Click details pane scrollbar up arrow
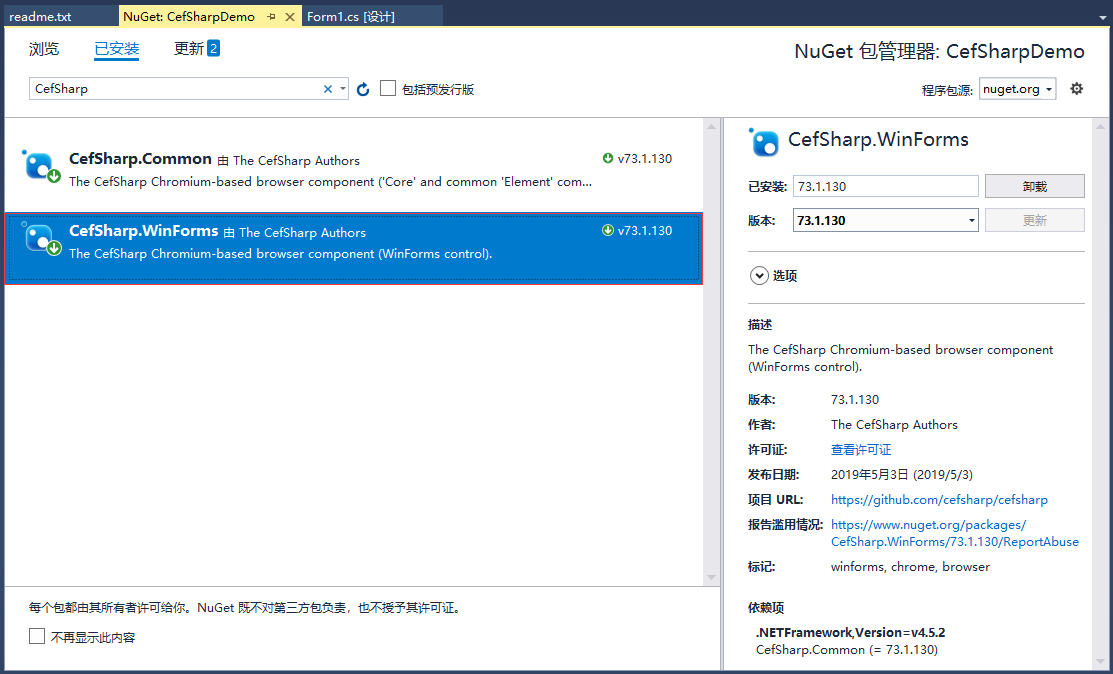This screenshot has height=674, width=1113. click(x=1101, y=127)
